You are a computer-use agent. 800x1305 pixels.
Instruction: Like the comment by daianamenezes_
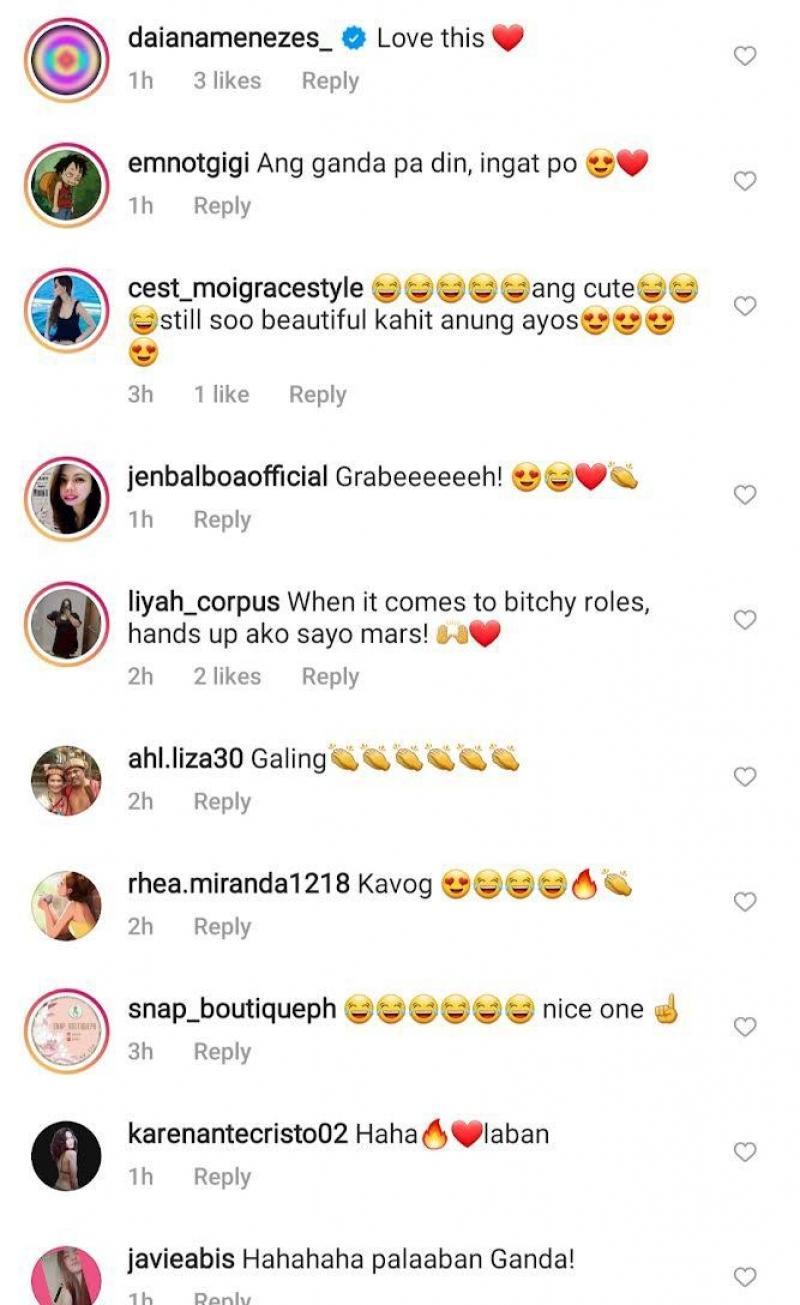pos(745,56)
